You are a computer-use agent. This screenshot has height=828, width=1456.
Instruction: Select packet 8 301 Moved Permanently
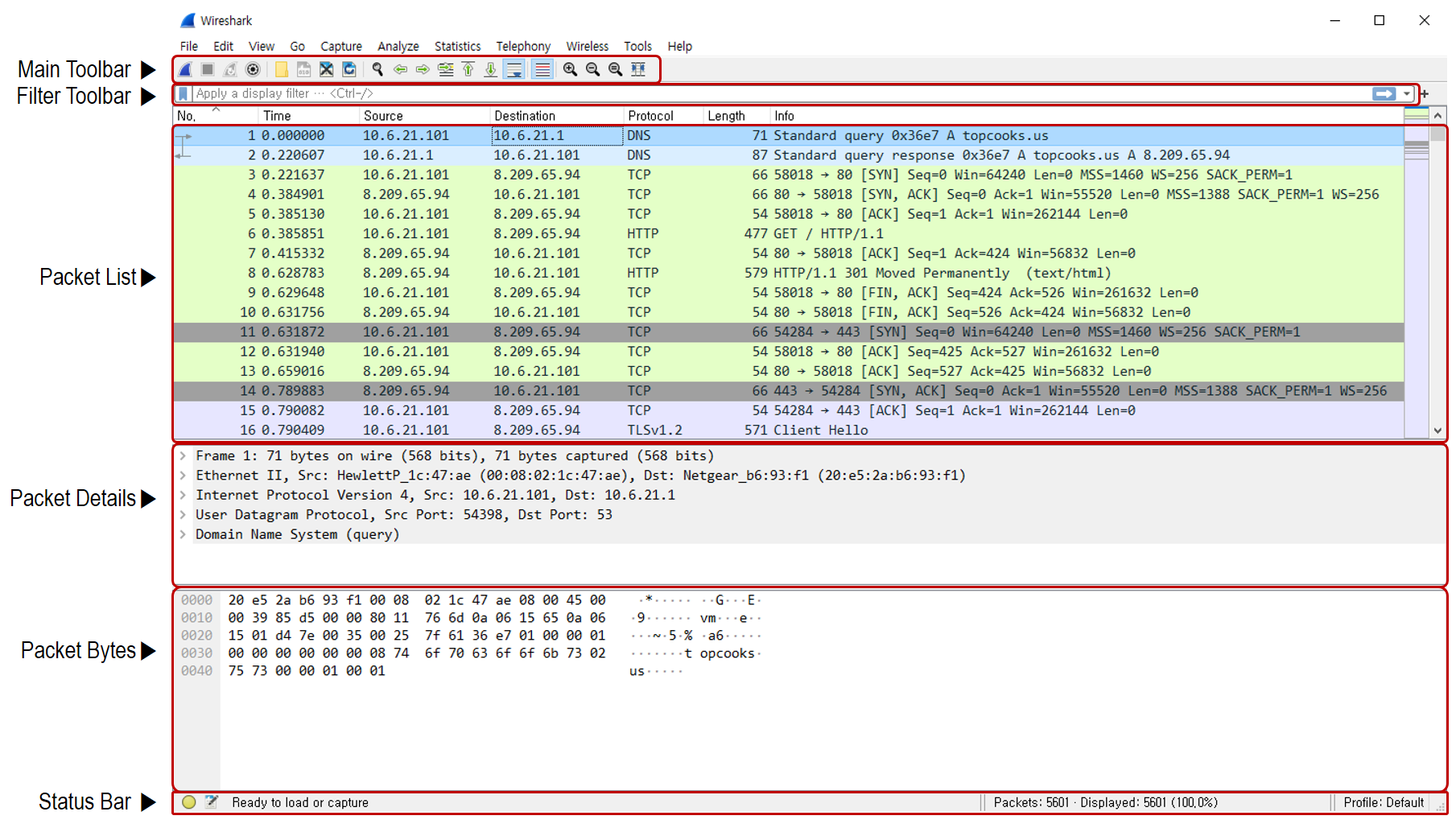point(789,274)
